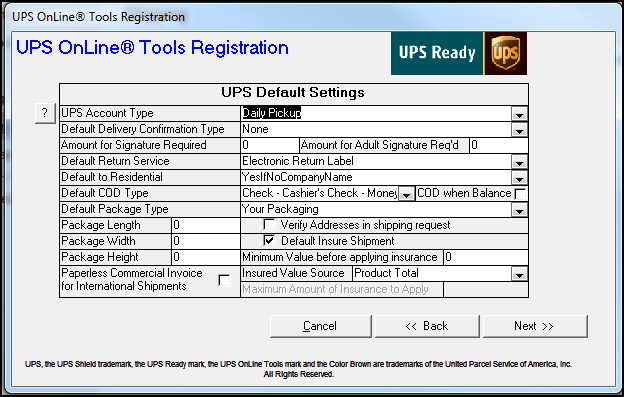This screenshot has height=397, width=624.
Task: Click the Product Total value
Action: click(x=386, y=273)
